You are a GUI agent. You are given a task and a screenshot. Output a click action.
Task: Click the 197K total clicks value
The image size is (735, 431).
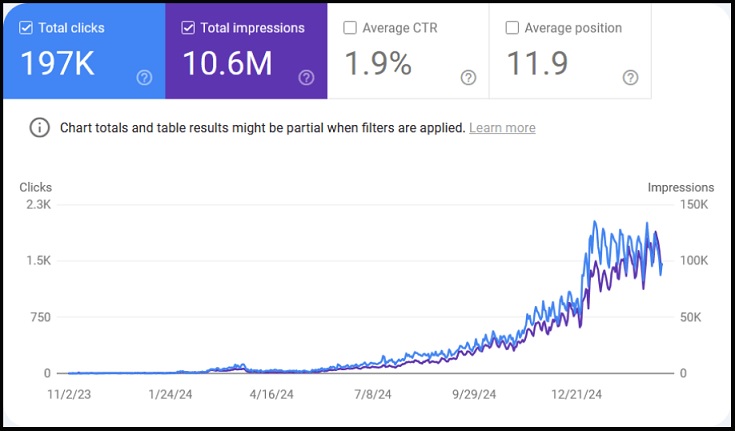(x=59, y=65)
